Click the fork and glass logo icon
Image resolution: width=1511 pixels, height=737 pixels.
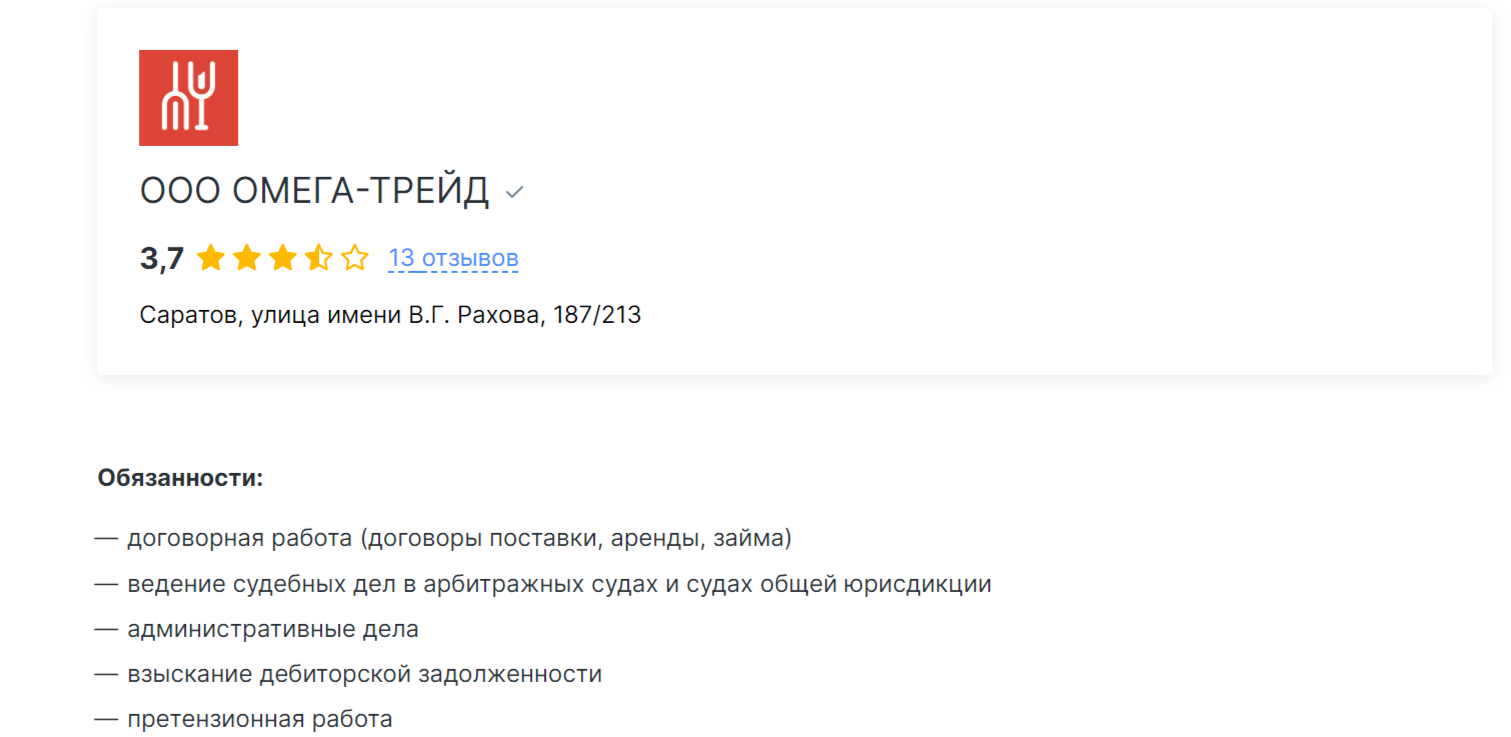pos(188,98)
